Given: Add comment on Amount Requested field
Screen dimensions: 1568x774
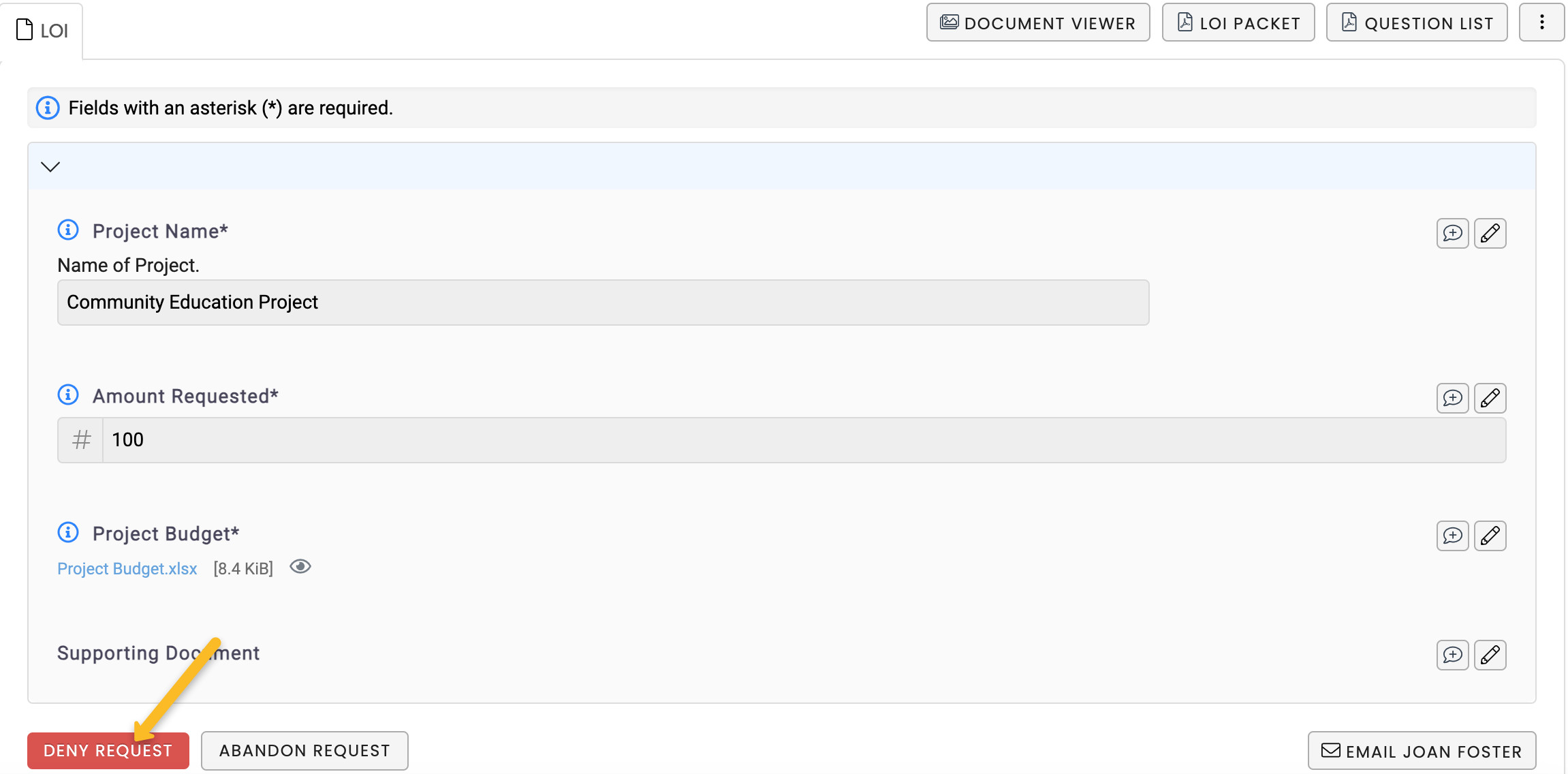Looking at the screenshot, I should (1452, 399).
